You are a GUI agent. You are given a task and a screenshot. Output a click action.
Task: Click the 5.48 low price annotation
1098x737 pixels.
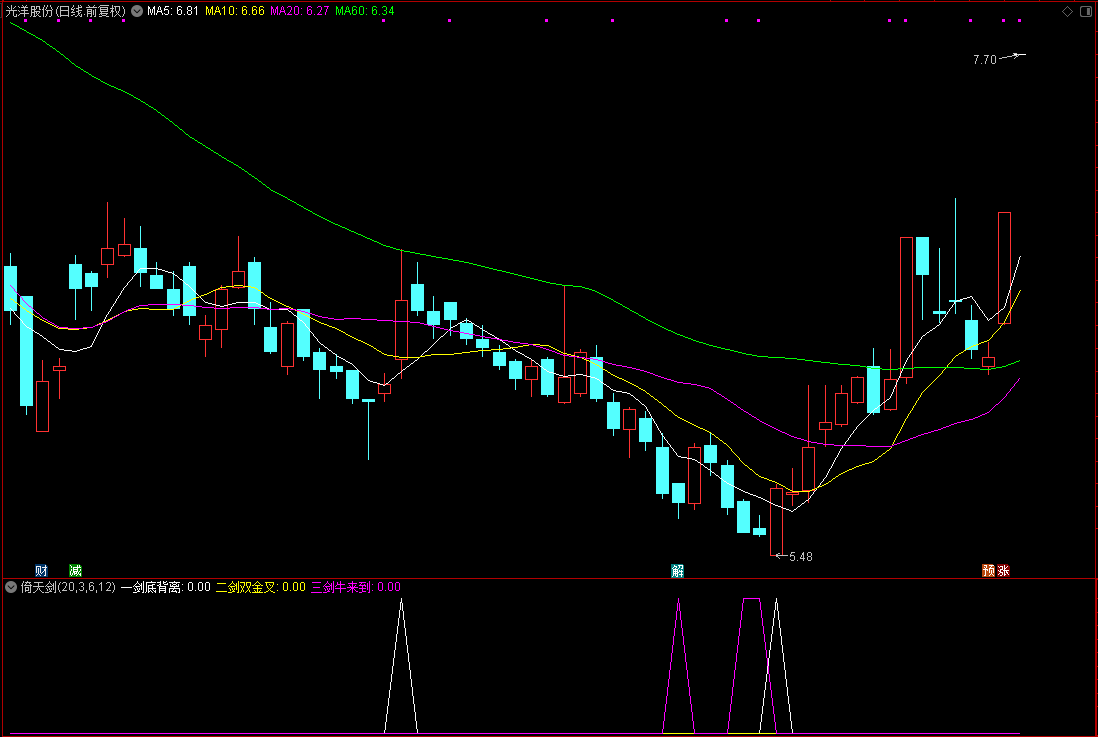[x=800, y=557]
